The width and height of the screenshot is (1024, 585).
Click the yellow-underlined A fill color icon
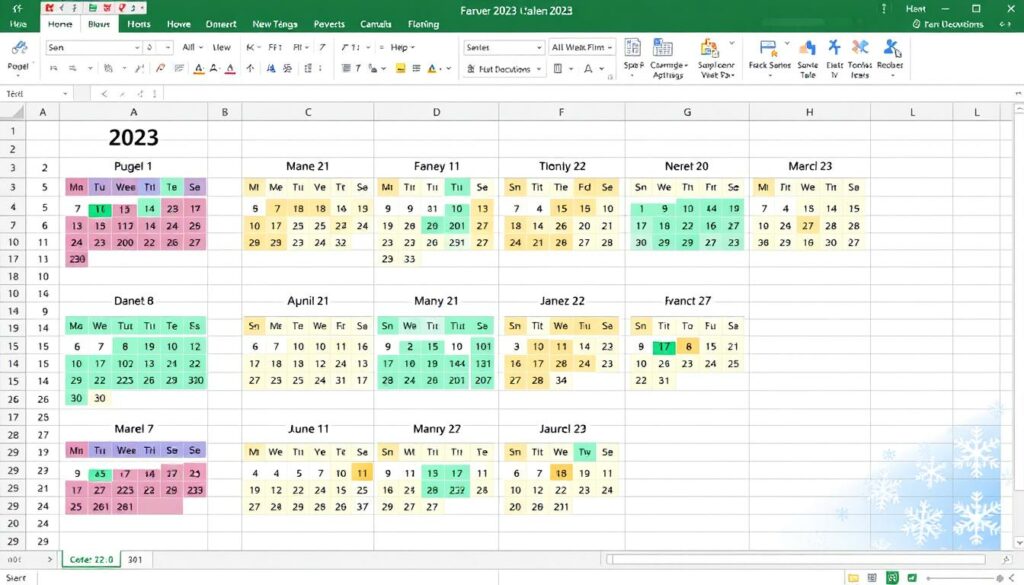tap(199, 69)
